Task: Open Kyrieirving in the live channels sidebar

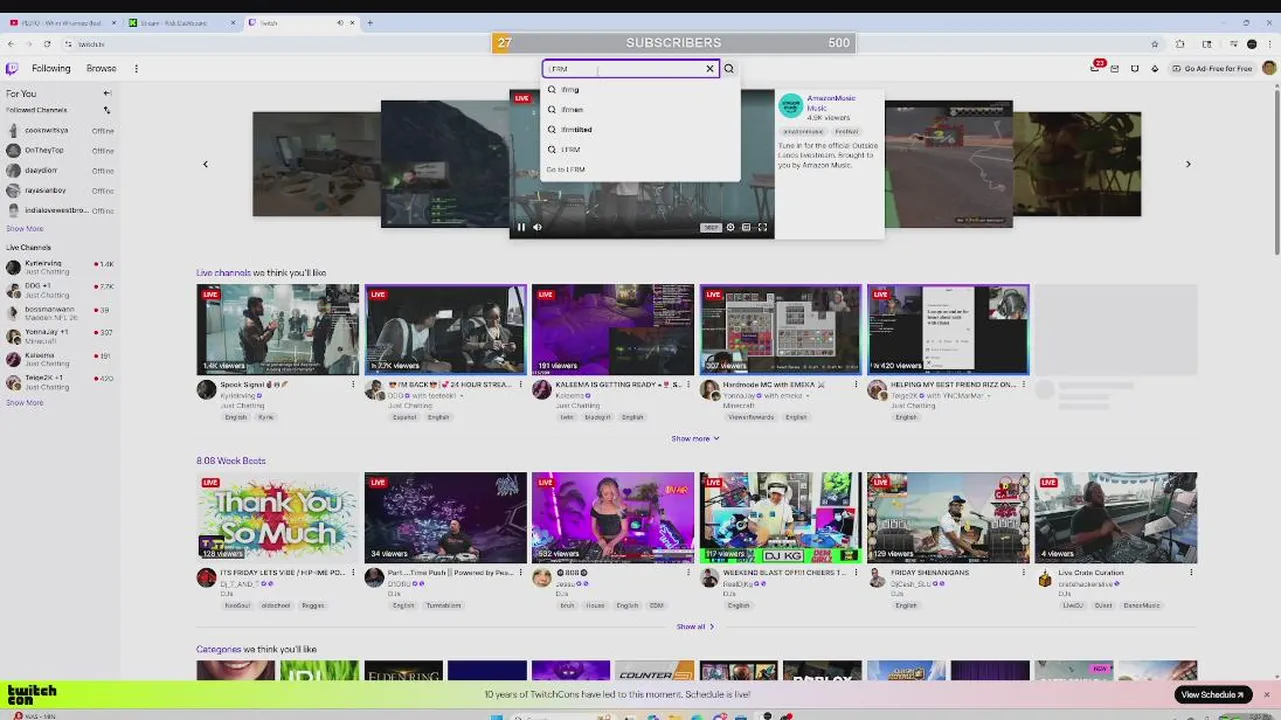Action: click(60, 267)
